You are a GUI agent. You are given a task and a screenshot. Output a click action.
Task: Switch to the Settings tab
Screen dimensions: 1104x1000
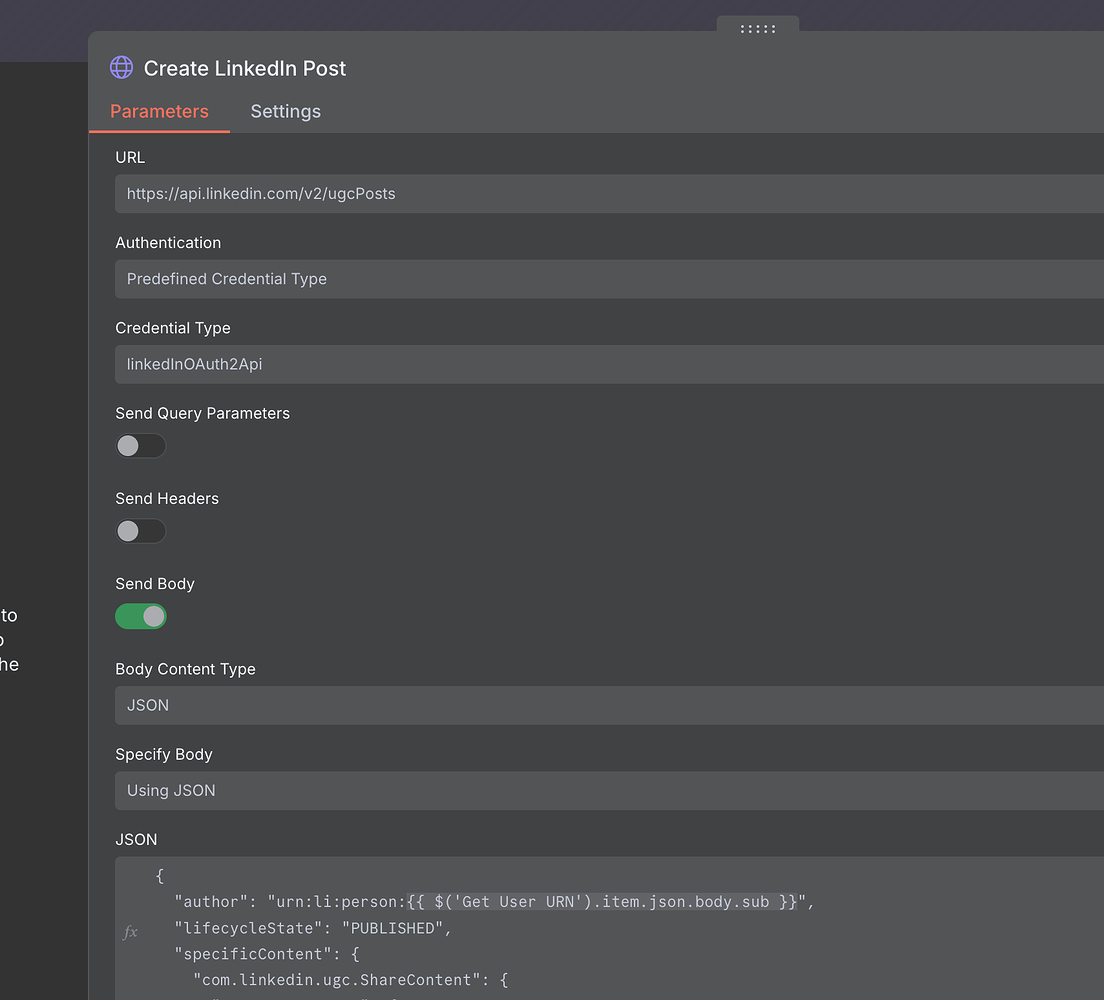click(x=285, y=111)
